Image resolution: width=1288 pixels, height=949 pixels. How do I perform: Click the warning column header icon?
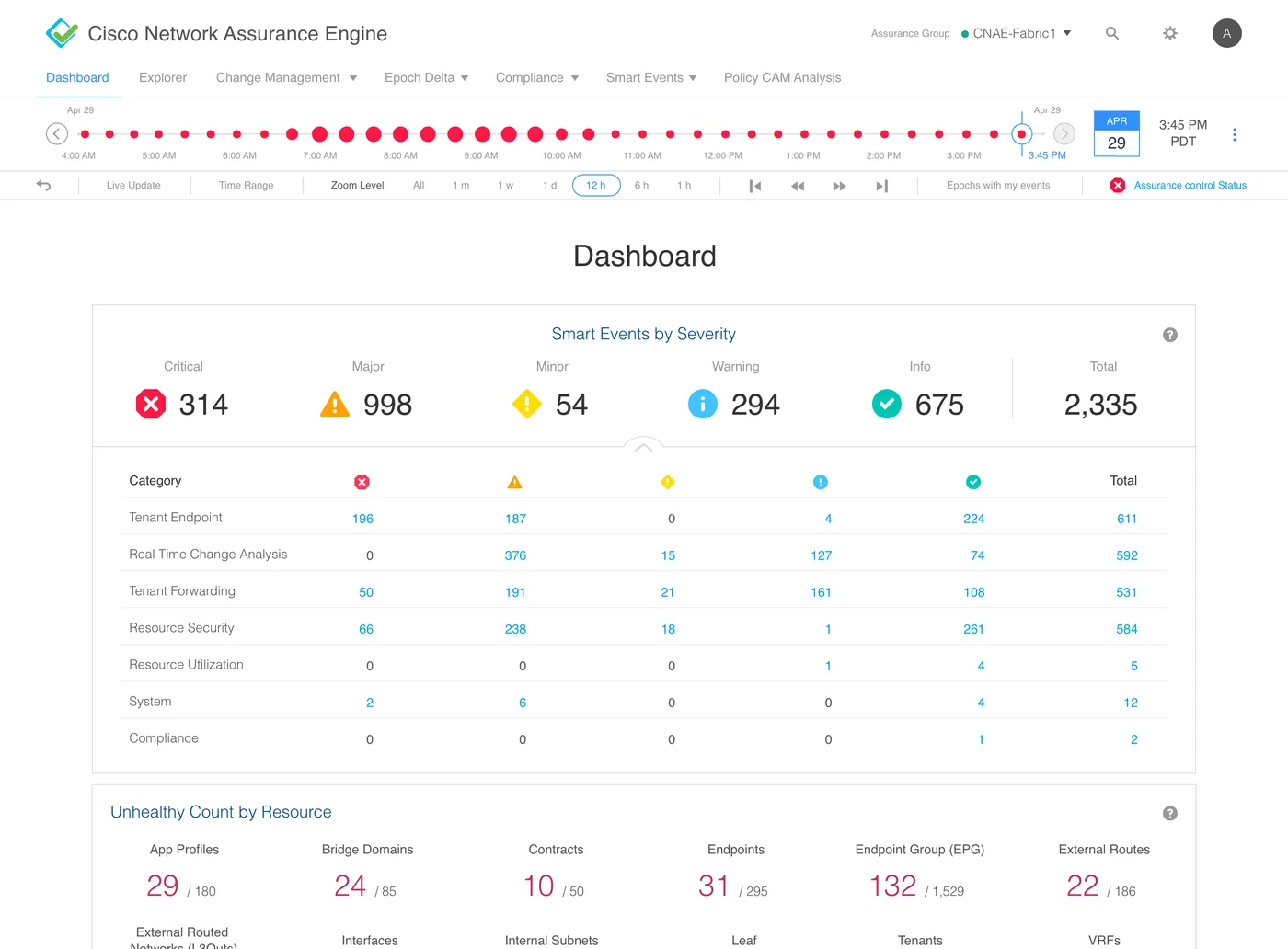tap(821, 482)
